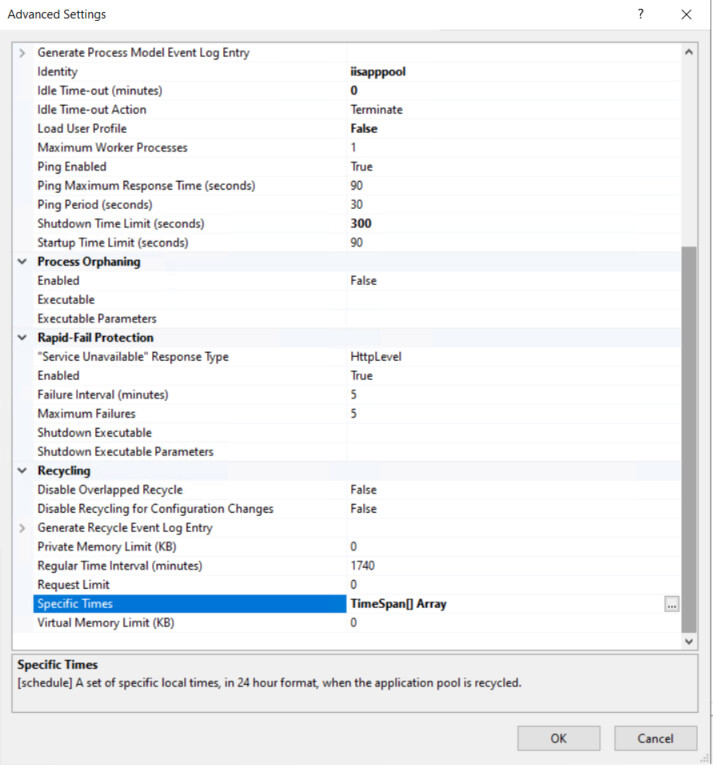This screenshot has width=713, height=765.
Task: Expand Generate Recycle Event Log Entry
Action: [x=22, y=528]
